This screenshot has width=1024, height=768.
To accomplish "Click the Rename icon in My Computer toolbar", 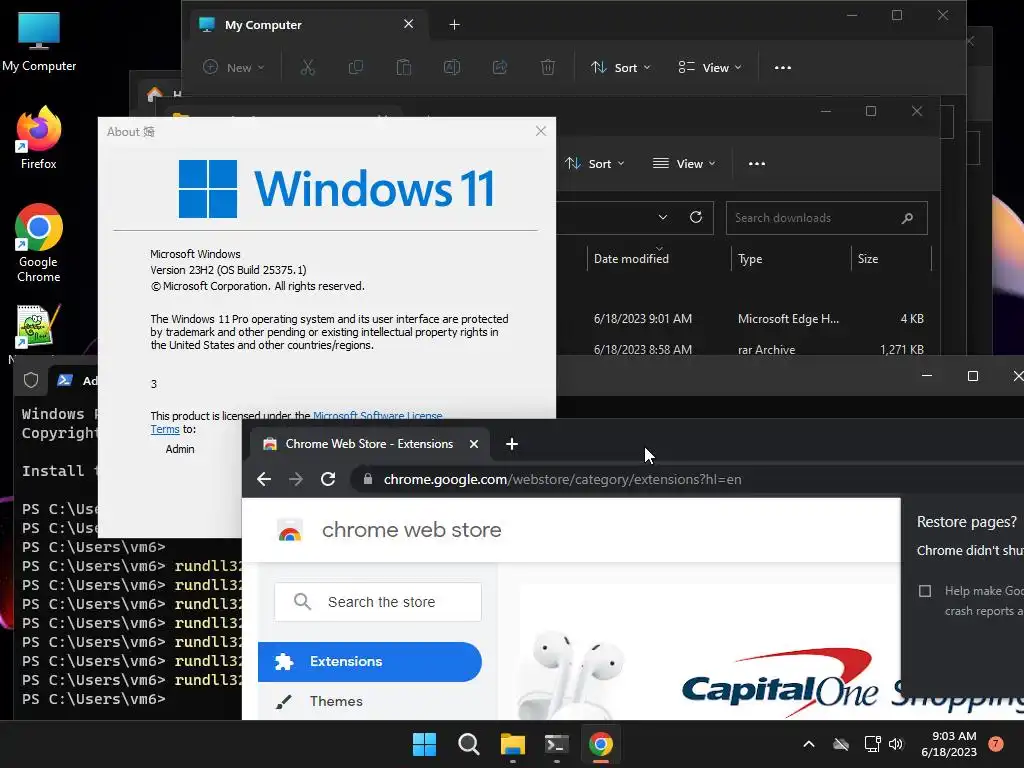I will 452,67.
